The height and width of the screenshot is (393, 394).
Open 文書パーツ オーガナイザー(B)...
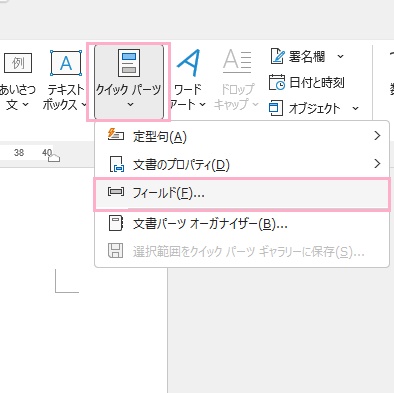point(242,224)
